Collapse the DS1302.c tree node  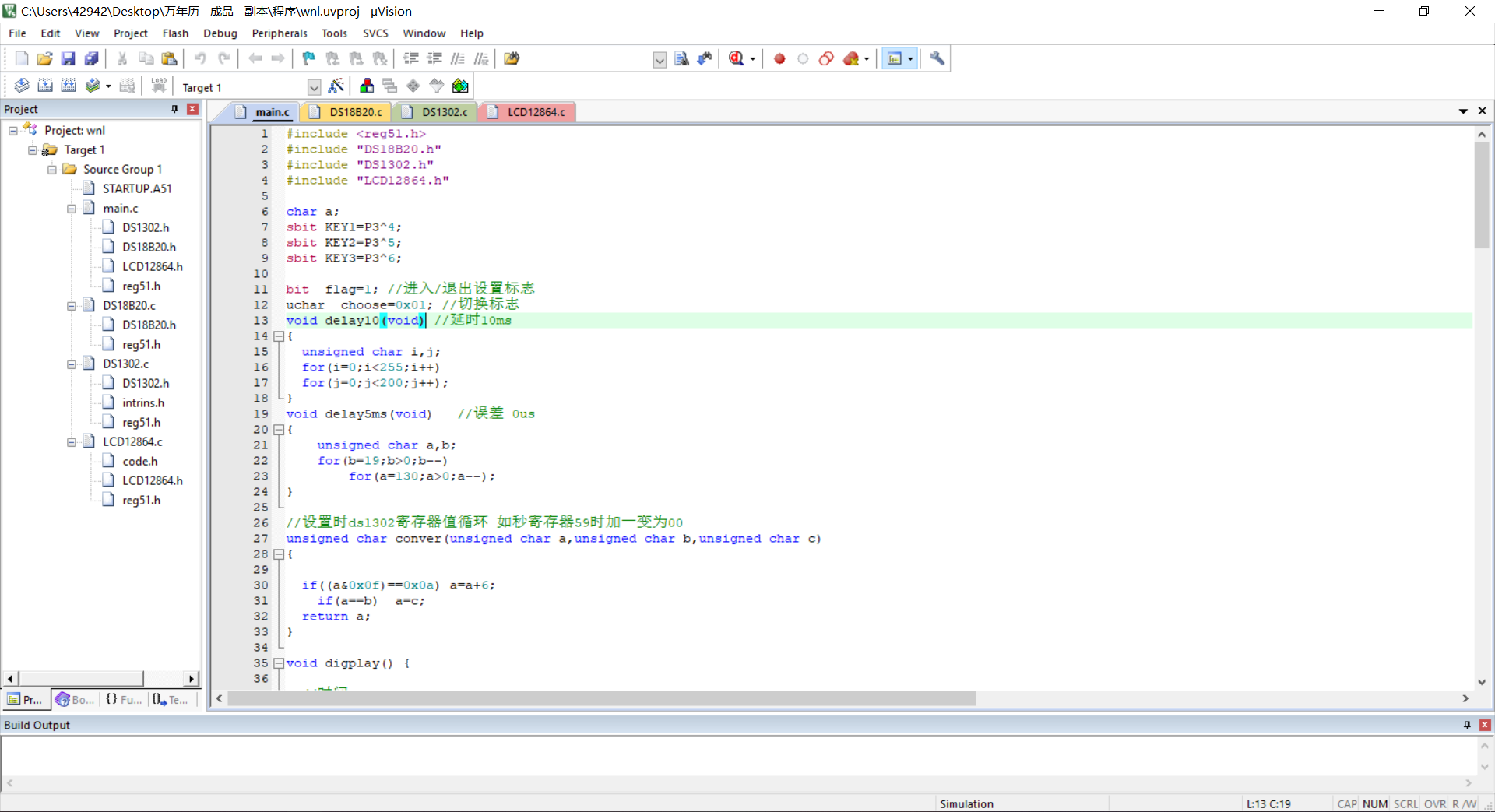pyautogui.click(x=72, y=364)
